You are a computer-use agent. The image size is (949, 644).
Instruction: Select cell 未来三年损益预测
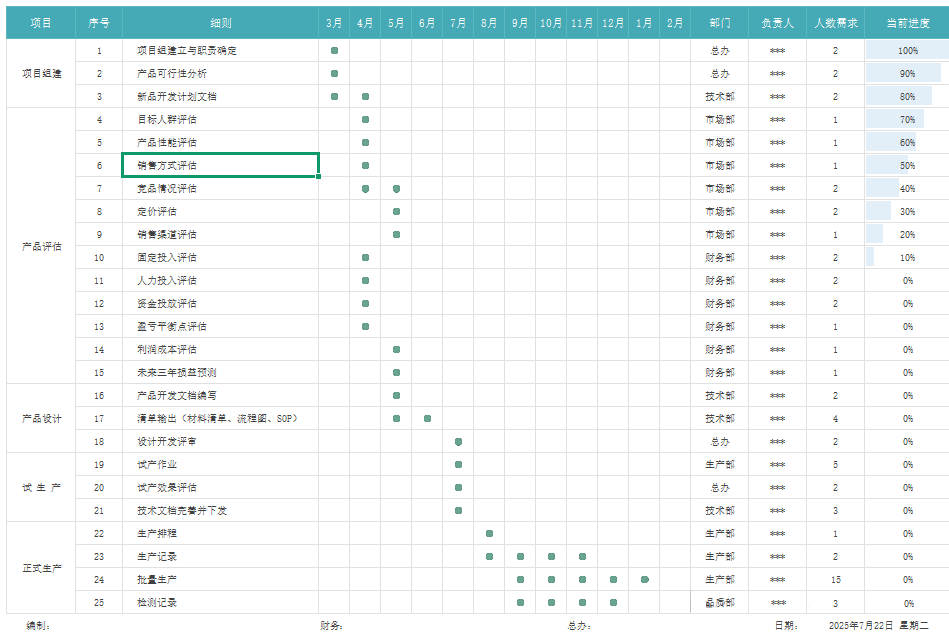[x=220, y=373]
